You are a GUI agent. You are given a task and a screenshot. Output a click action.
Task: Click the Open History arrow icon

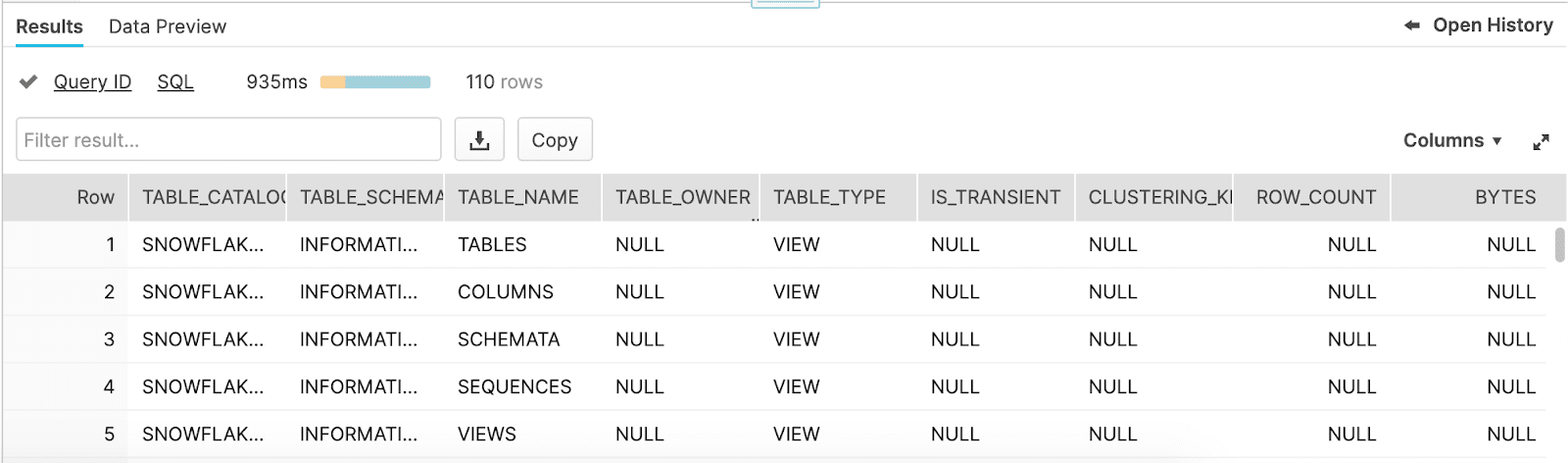1412,26
